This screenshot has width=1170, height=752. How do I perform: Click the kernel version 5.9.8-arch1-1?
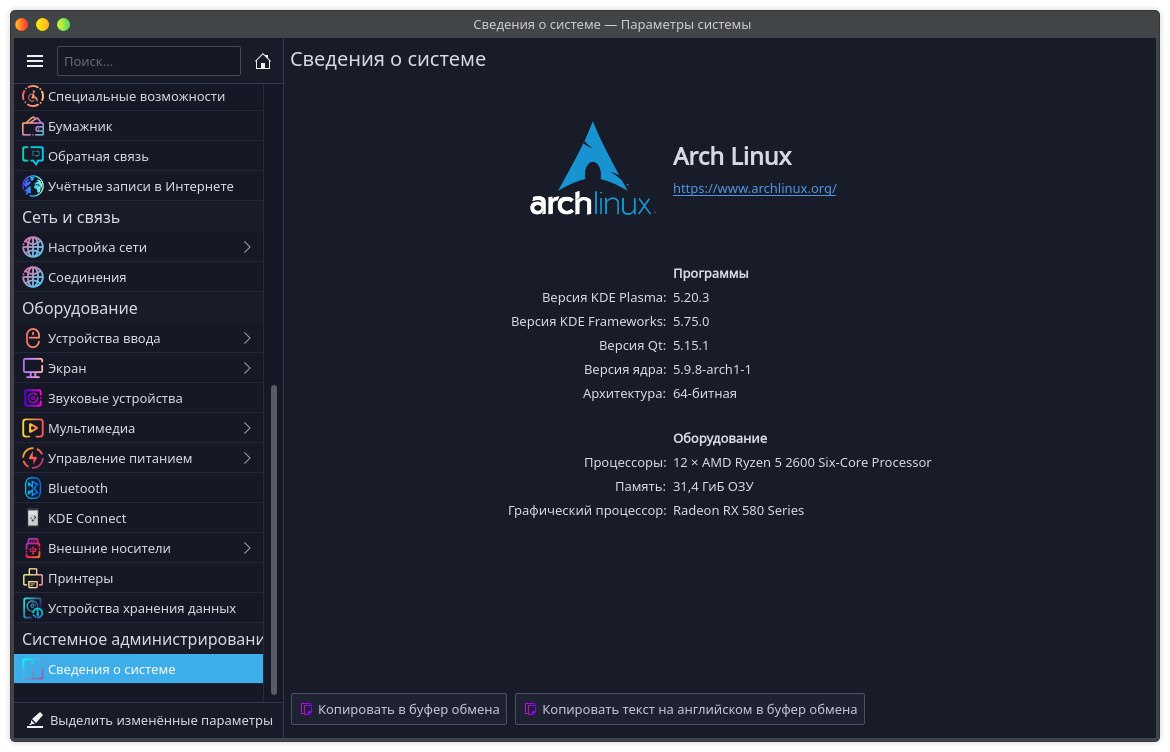click(712, 369)
